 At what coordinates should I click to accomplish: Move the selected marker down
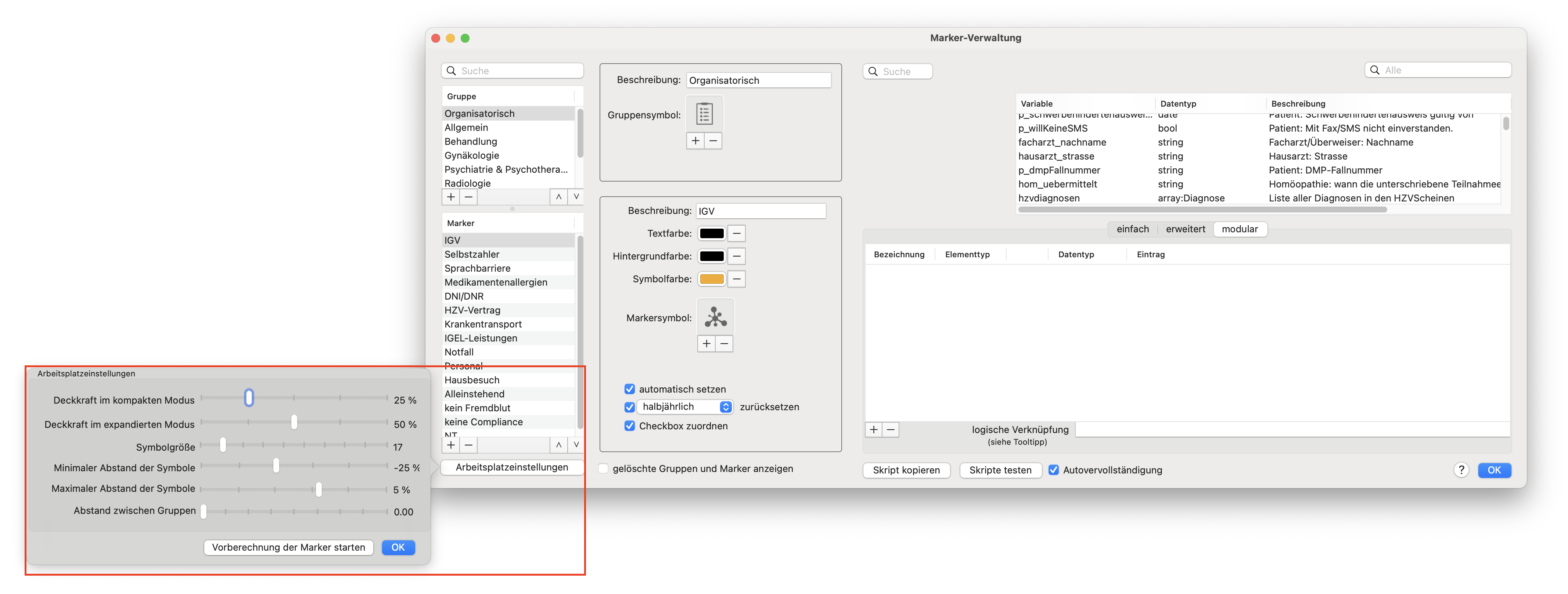[x=576, y=445]
